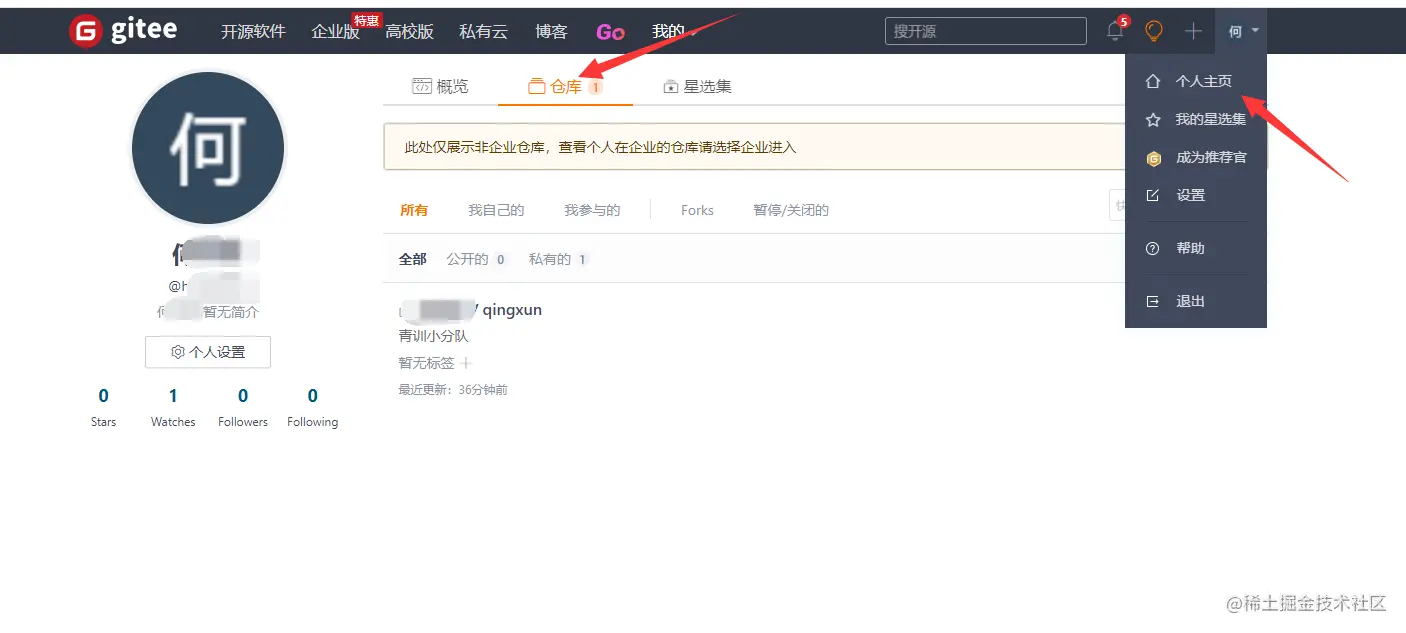This screenshot has width=1406, height=633.
Task: Click the star icon beside 我的星选集
Action: point(1153,119)
